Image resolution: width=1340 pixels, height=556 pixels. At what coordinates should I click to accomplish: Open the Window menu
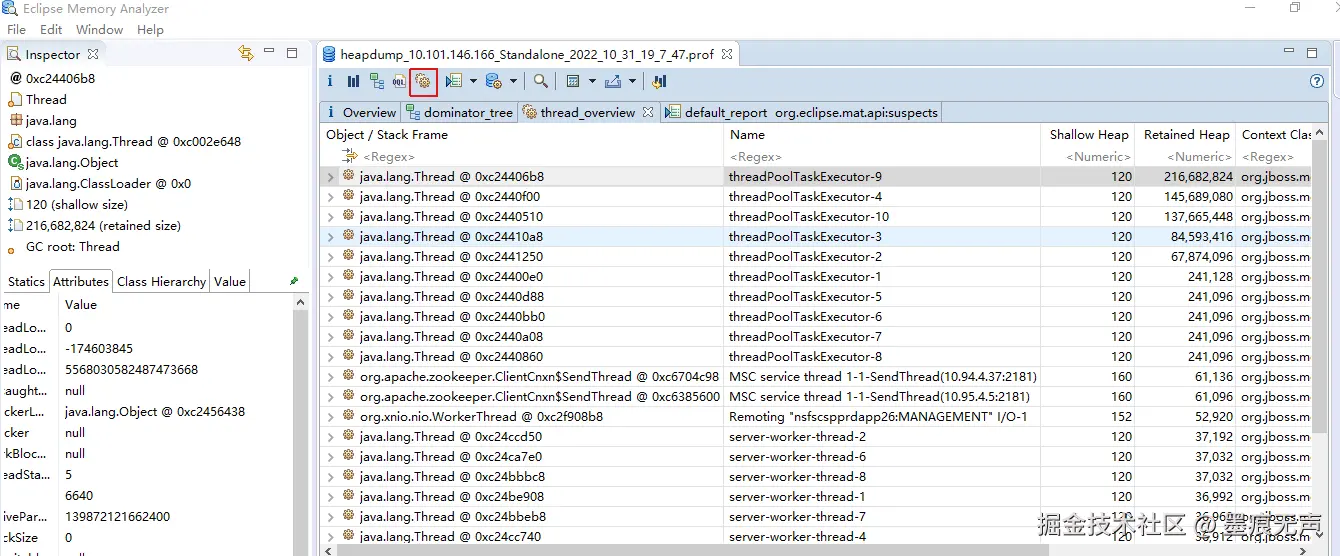(x=99, y=30)
